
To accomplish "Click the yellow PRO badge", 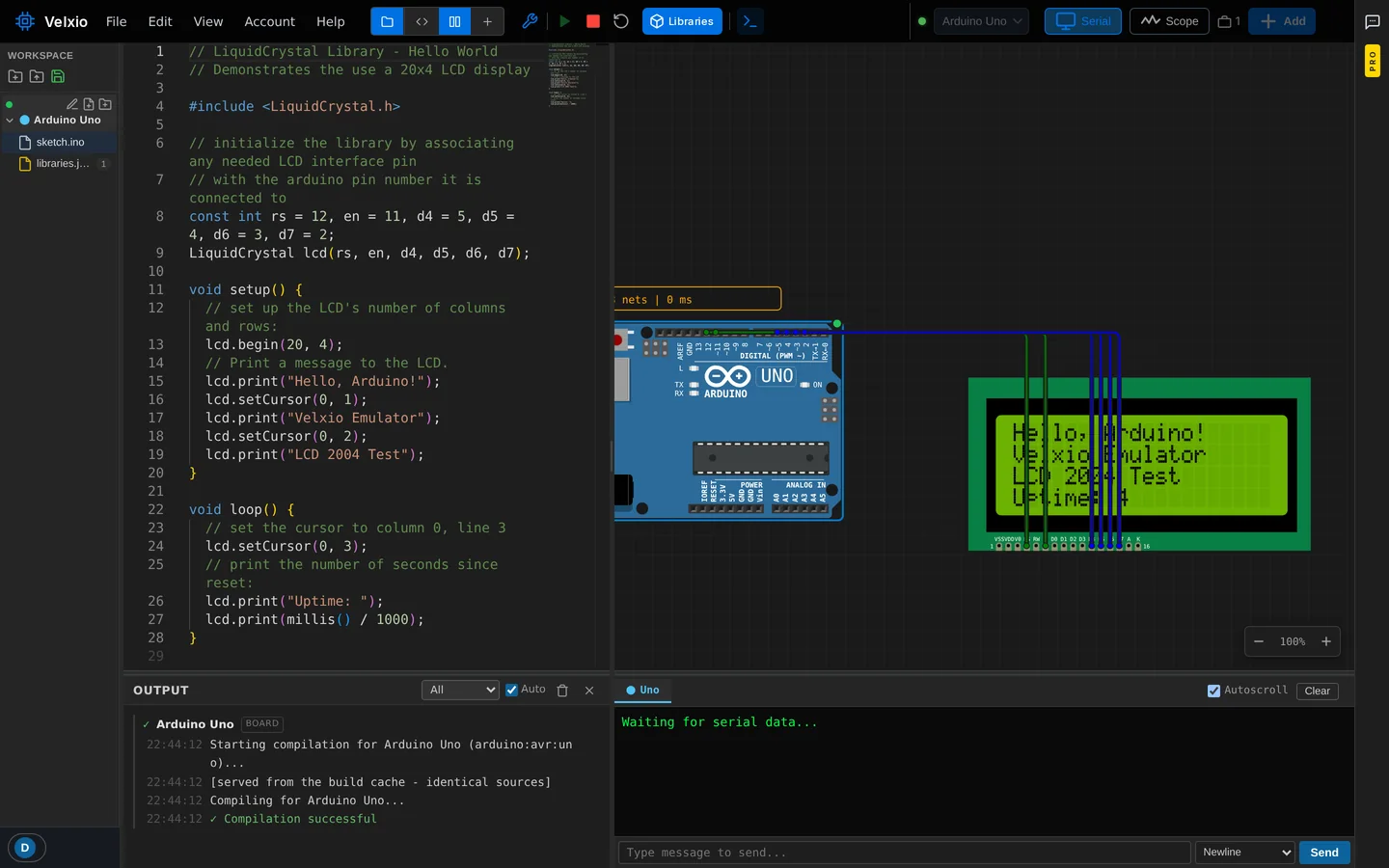I will 1372,62.
